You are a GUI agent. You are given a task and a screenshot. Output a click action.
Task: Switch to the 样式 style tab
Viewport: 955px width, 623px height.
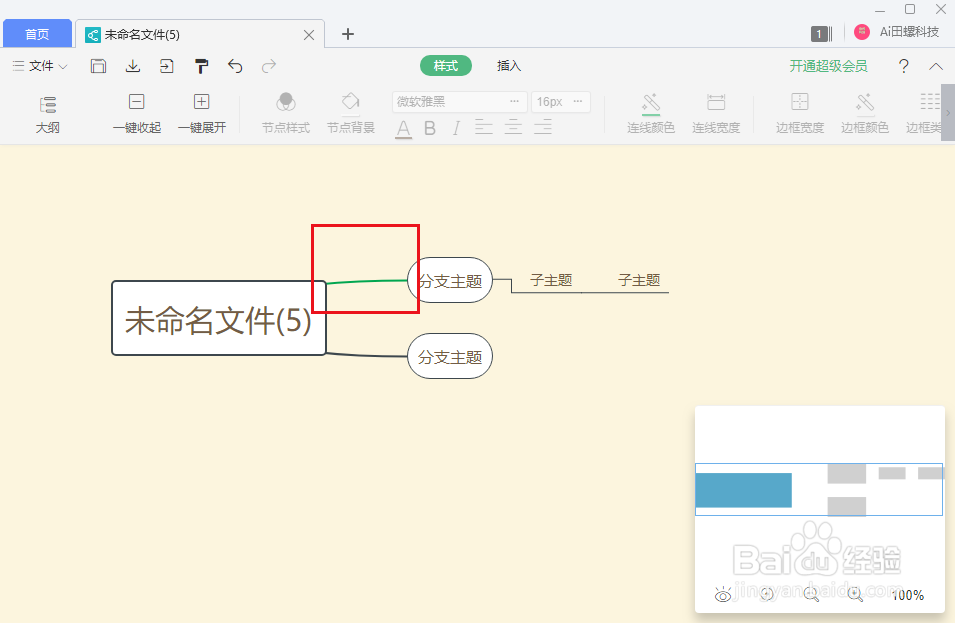[x=445, y=65]
